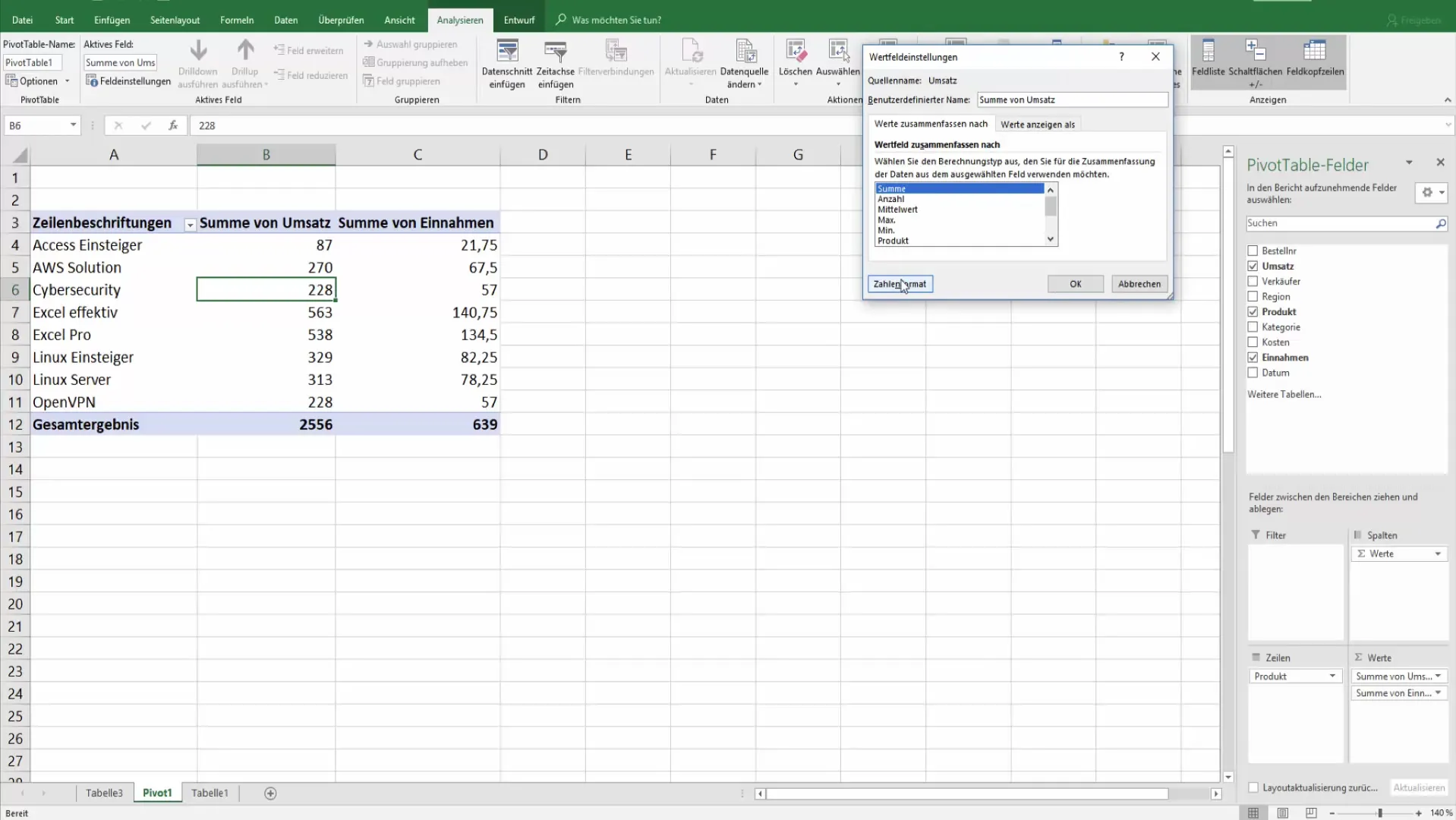Open the Weitere Tabellen... link
1456x820 pixels.
click(x=1284, y=394)
